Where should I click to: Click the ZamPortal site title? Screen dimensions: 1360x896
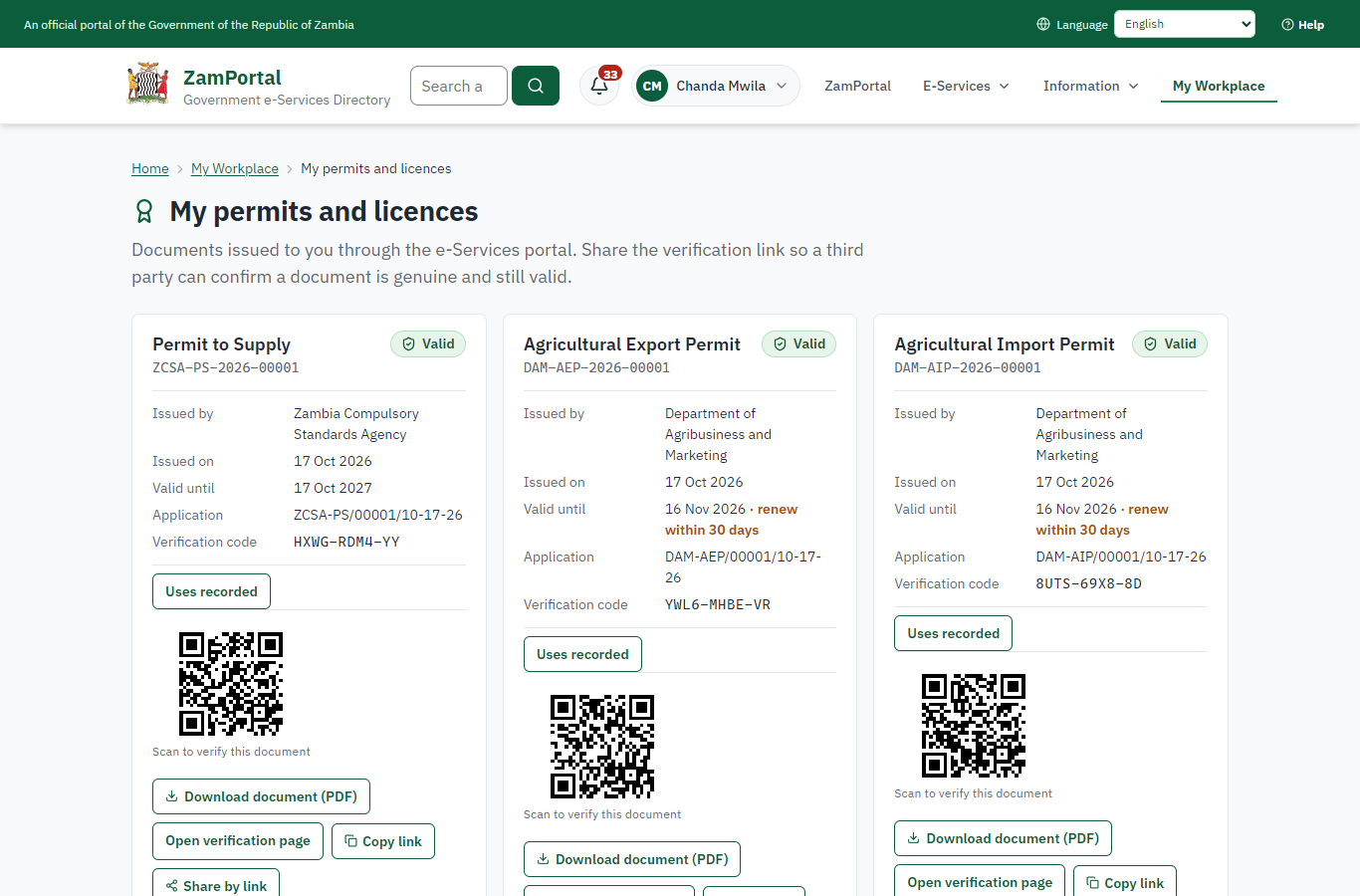point(232,77)
